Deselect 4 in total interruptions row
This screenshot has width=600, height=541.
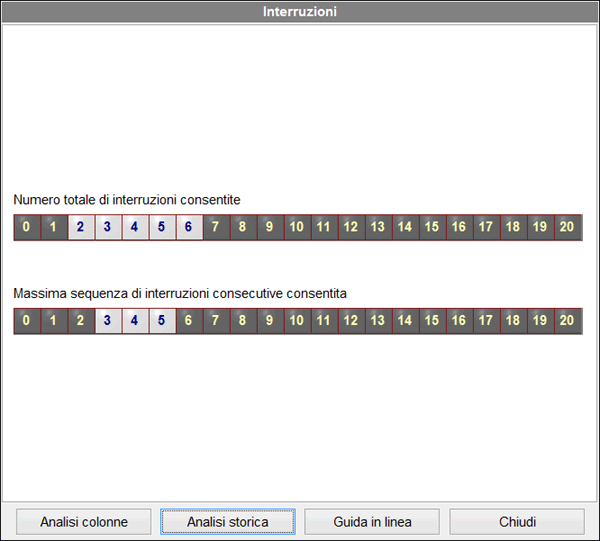[x=134, y=227]
